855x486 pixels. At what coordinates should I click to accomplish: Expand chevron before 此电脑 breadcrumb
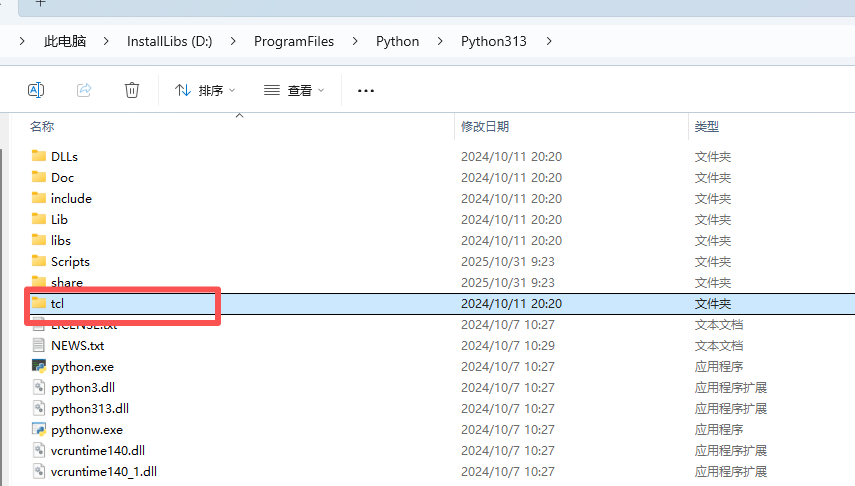click(22, 41)
